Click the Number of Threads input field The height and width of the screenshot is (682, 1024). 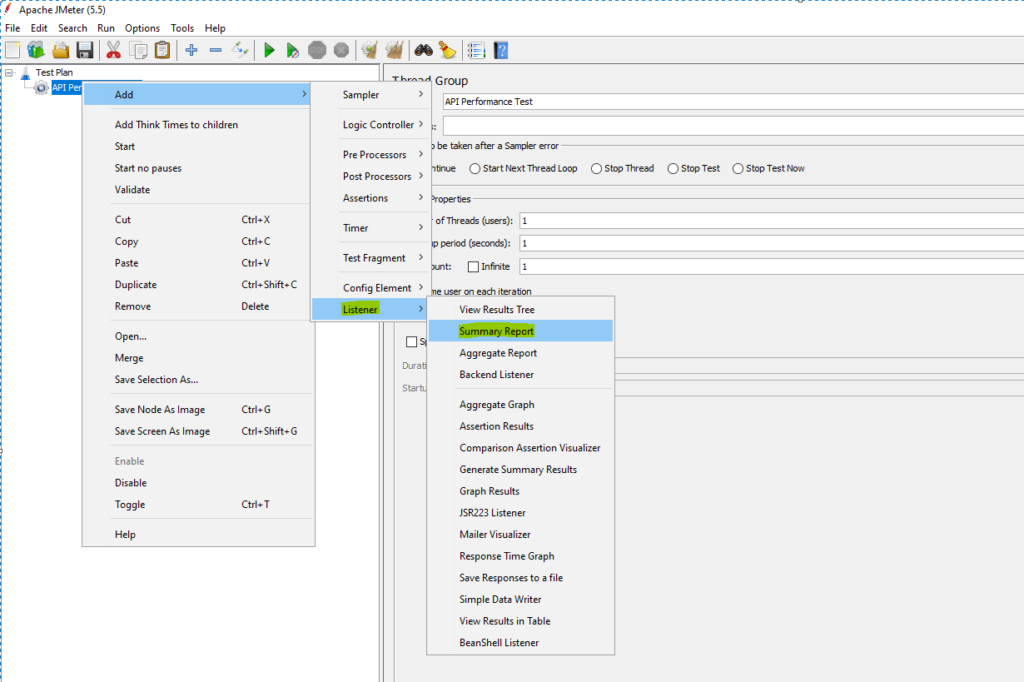click(770, 220)
